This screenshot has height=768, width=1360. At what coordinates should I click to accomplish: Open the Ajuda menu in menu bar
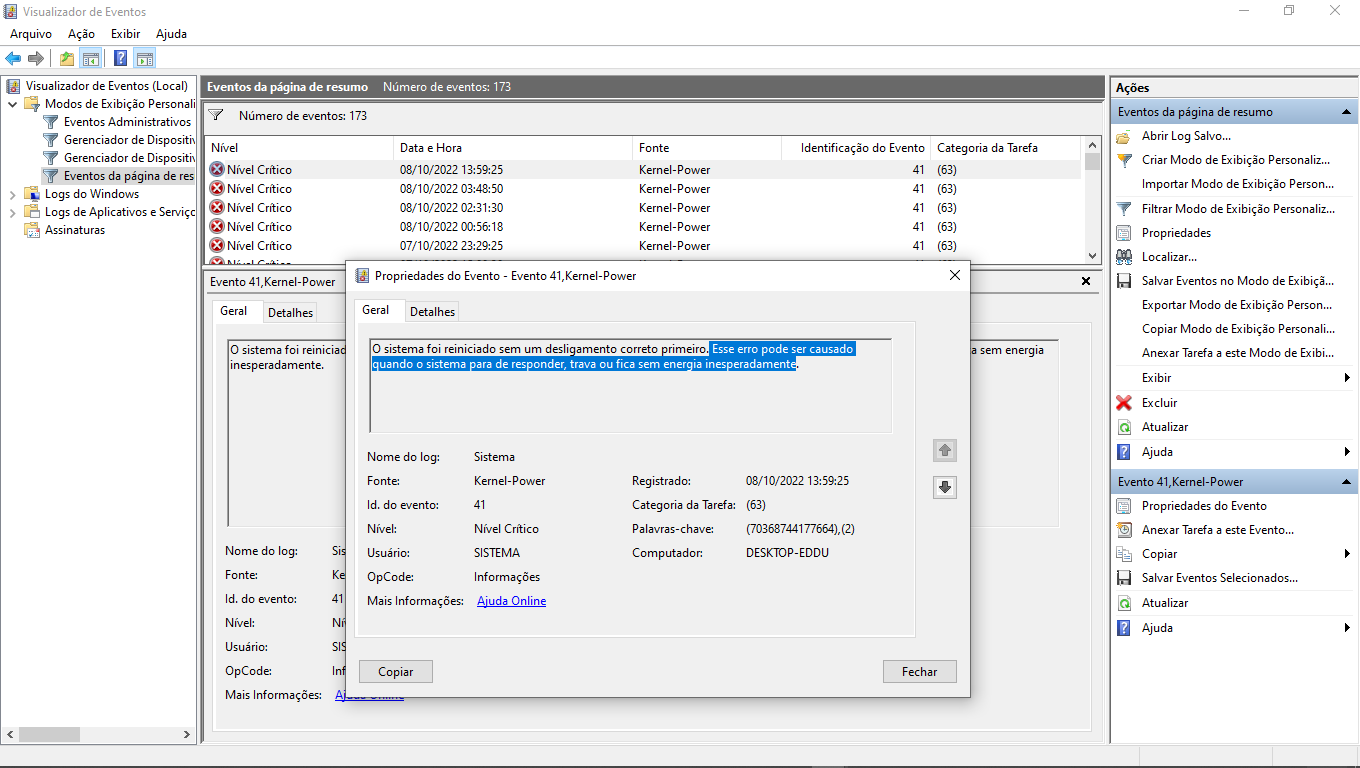point(172,34)
